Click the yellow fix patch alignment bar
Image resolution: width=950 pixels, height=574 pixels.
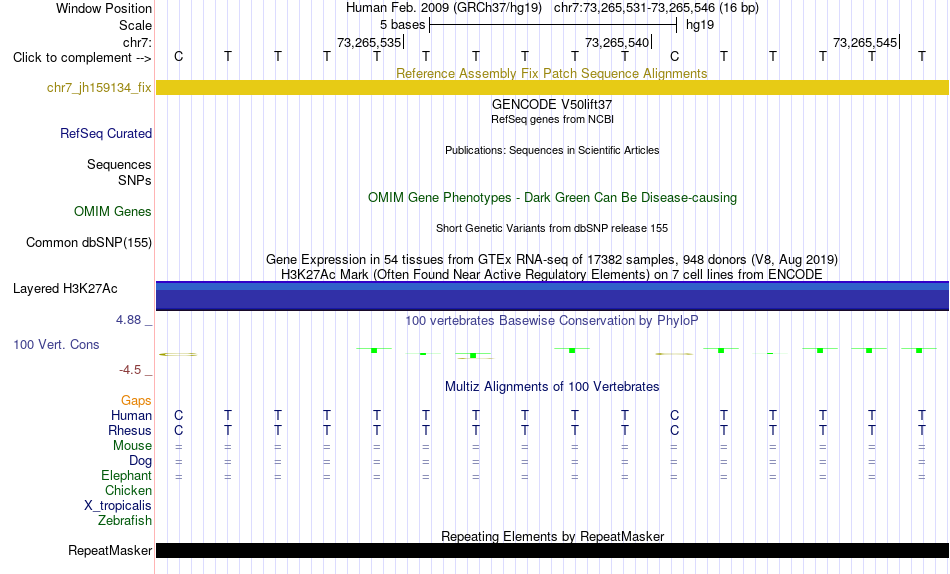(x=552, y=87)
